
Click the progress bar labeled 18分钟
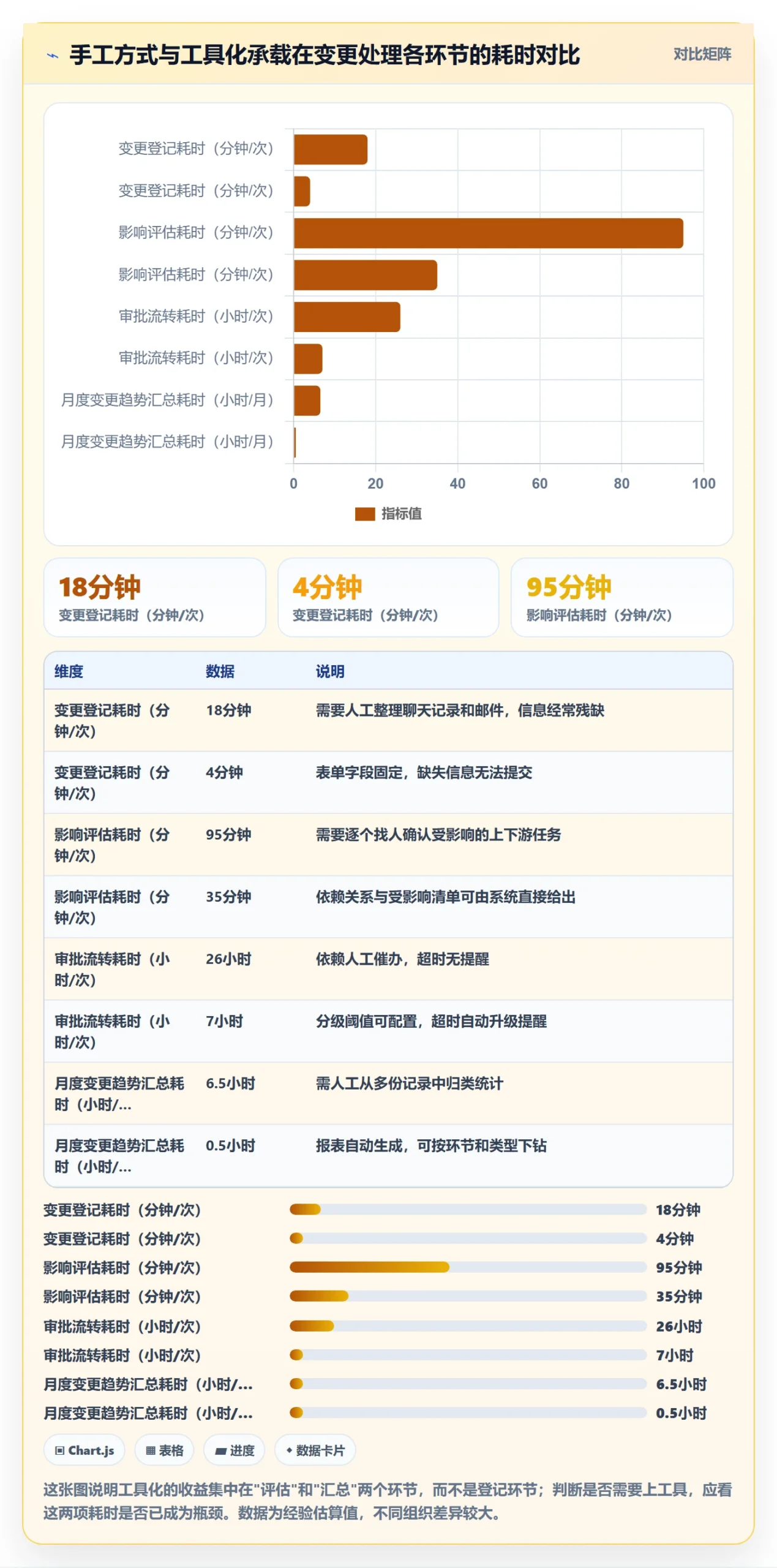pyautogui.click(x=468, y=1208)
